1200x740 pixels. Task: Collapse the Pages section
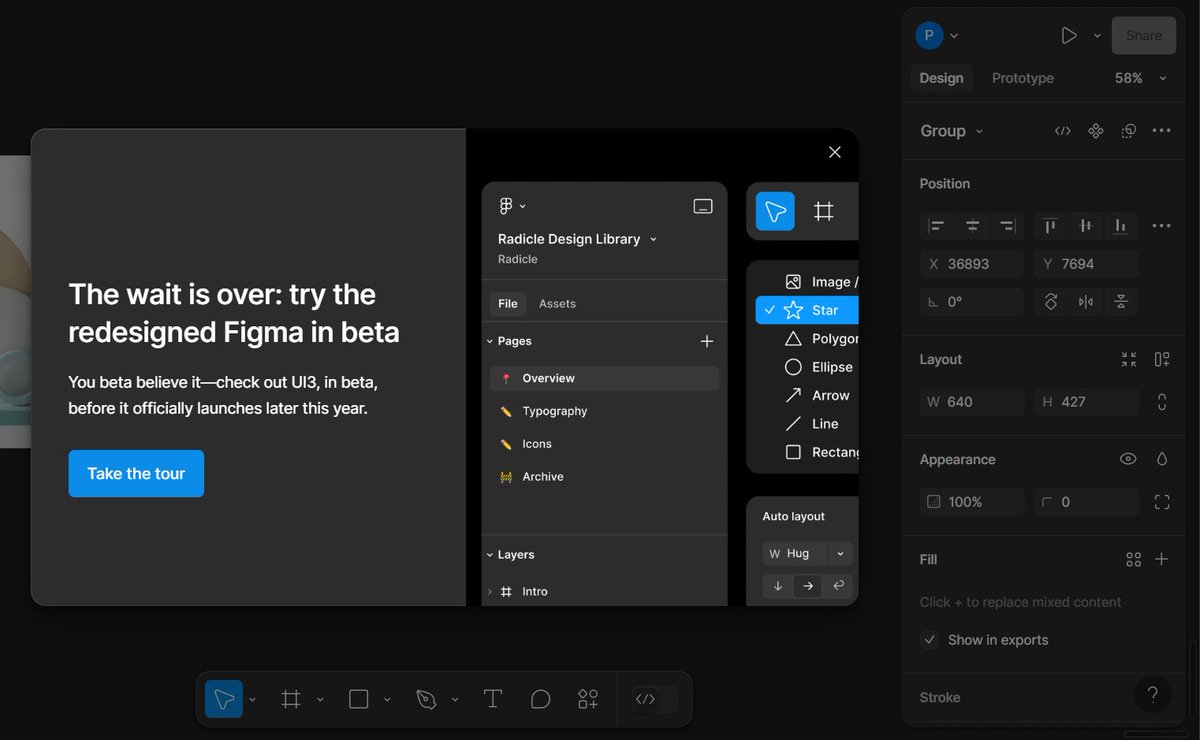pyautogui.click(x=488, y=341)
